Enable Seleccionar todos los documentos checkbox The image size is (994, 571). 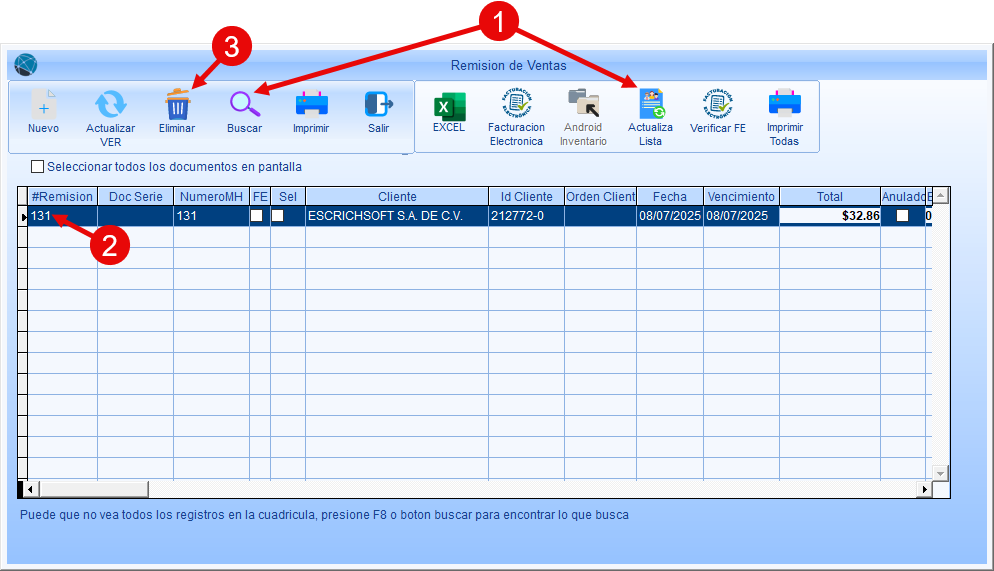coord(38,167)
